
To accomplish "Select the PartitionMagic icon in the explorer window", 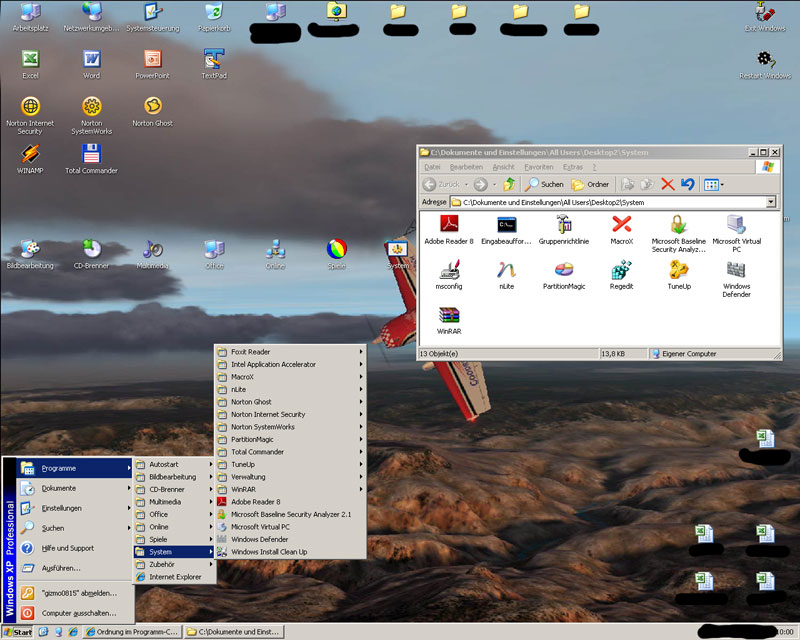I will [564, 275].
